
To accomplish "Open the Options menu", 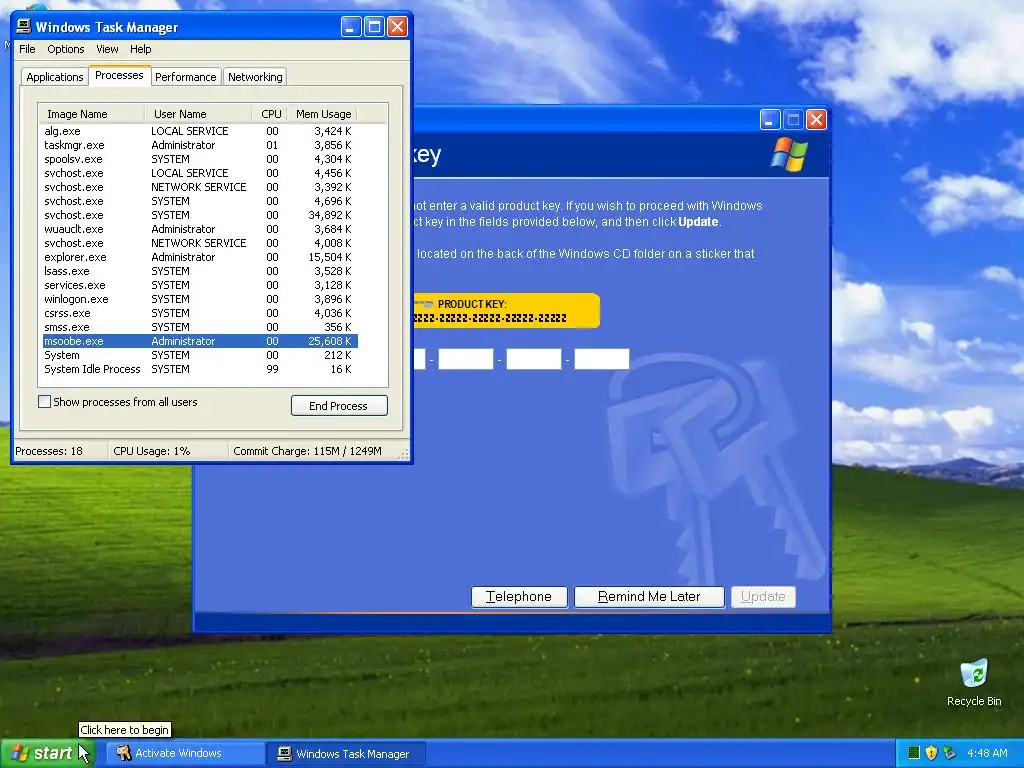I will (65, 49).
